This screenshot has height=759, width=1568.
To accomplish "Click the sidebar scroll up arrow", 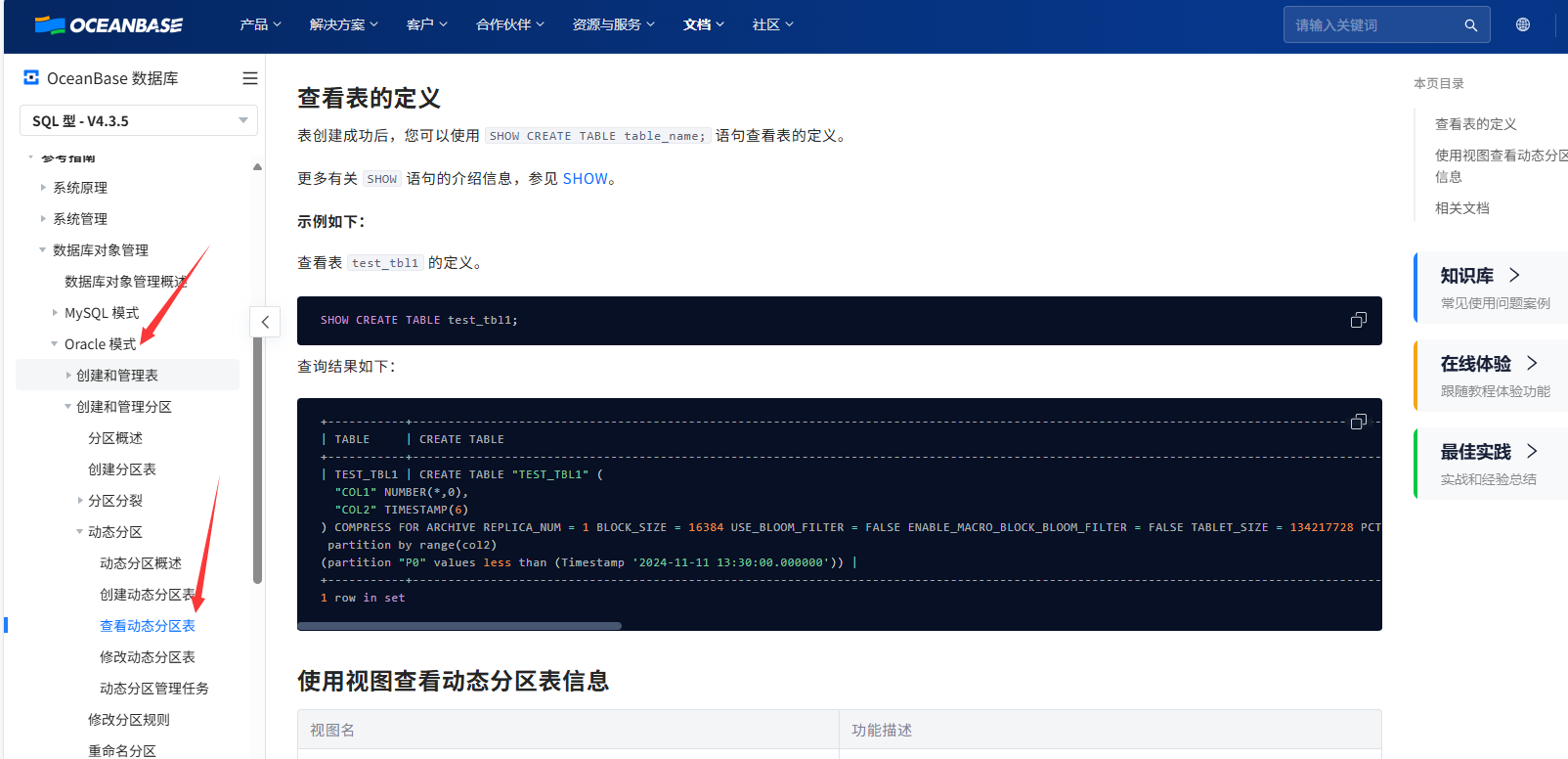I will tap(257, 166).
